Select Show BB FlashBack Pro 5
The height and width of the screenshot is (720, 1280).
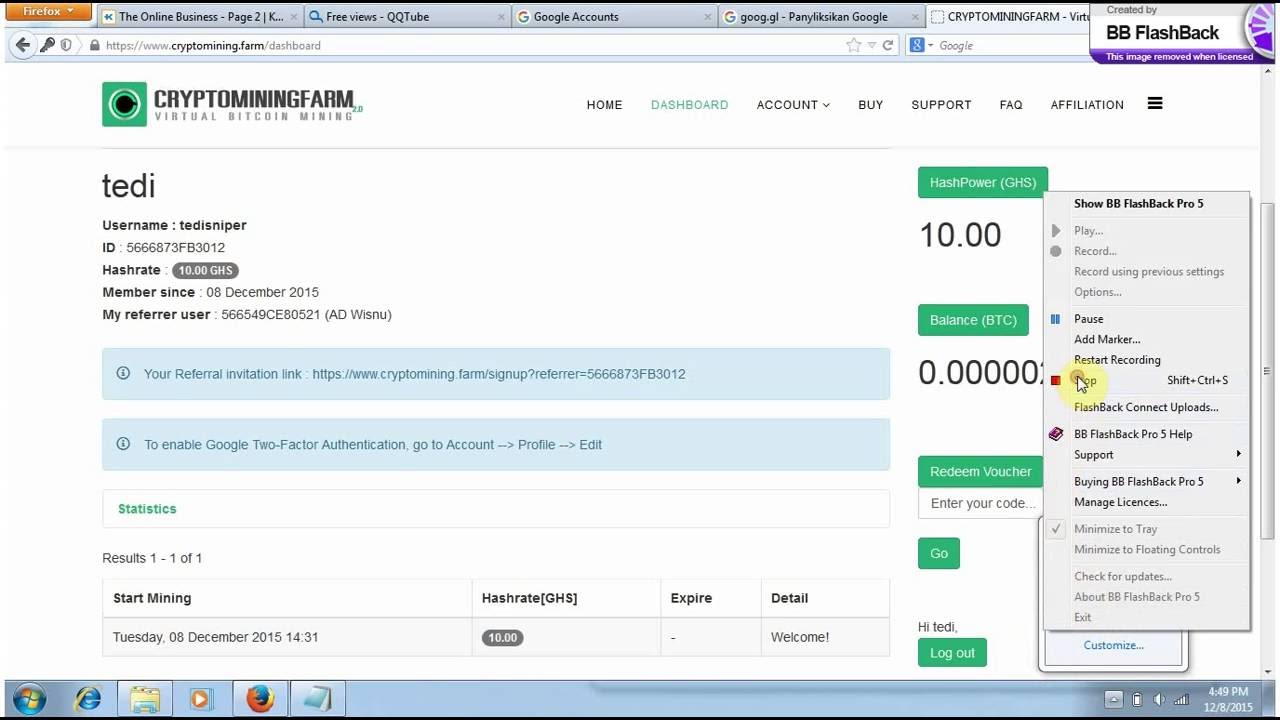(1138, 203)
